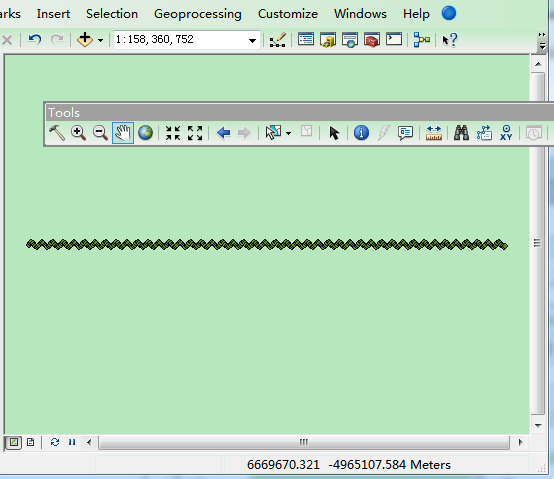Viewport: 554px width, 479px height.
Task: Click the hammer tool icon
Action: point(57,133)
